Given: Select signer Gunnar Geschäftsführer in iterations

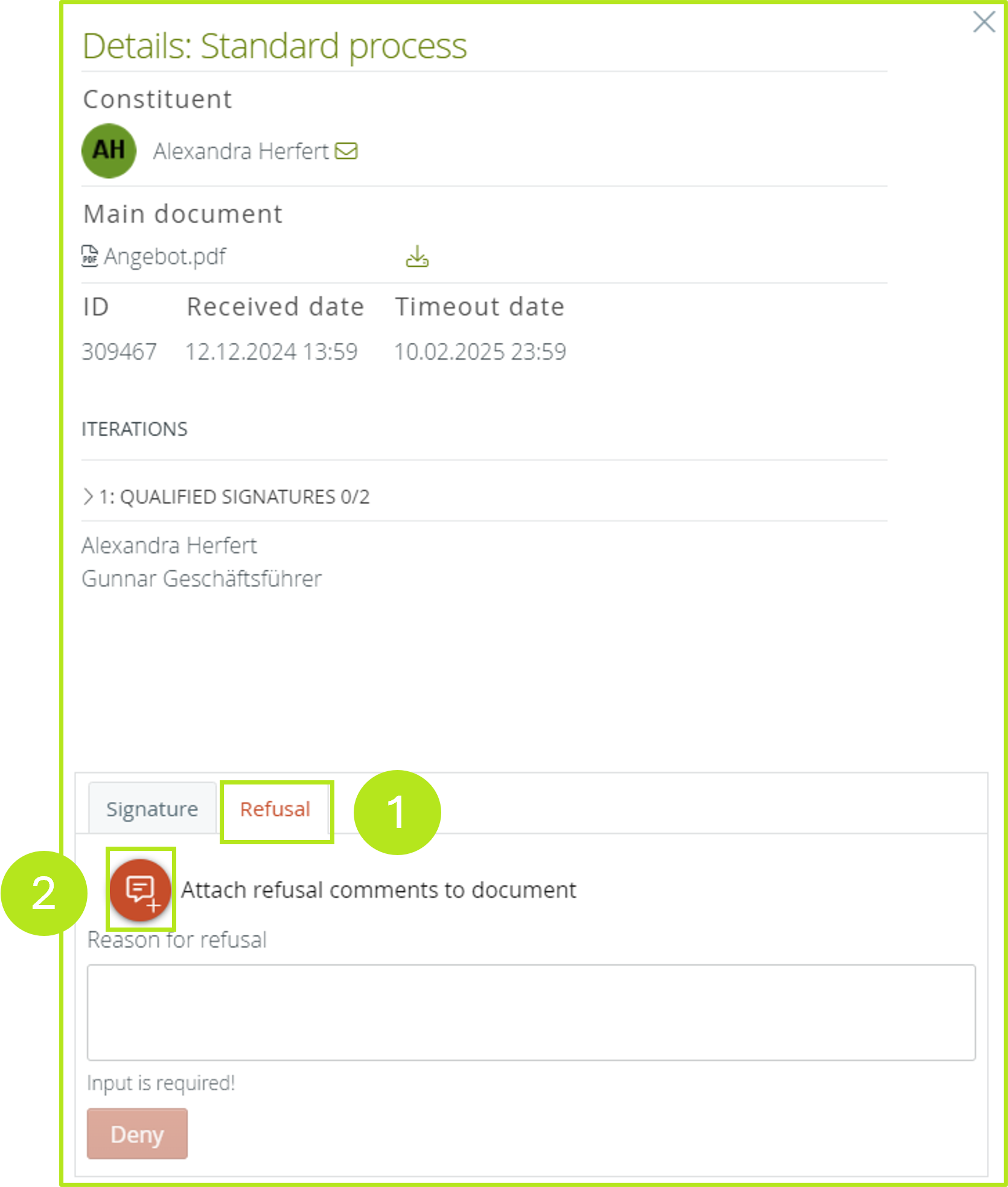Looking at the screenshot, I should tap(202, 579).
